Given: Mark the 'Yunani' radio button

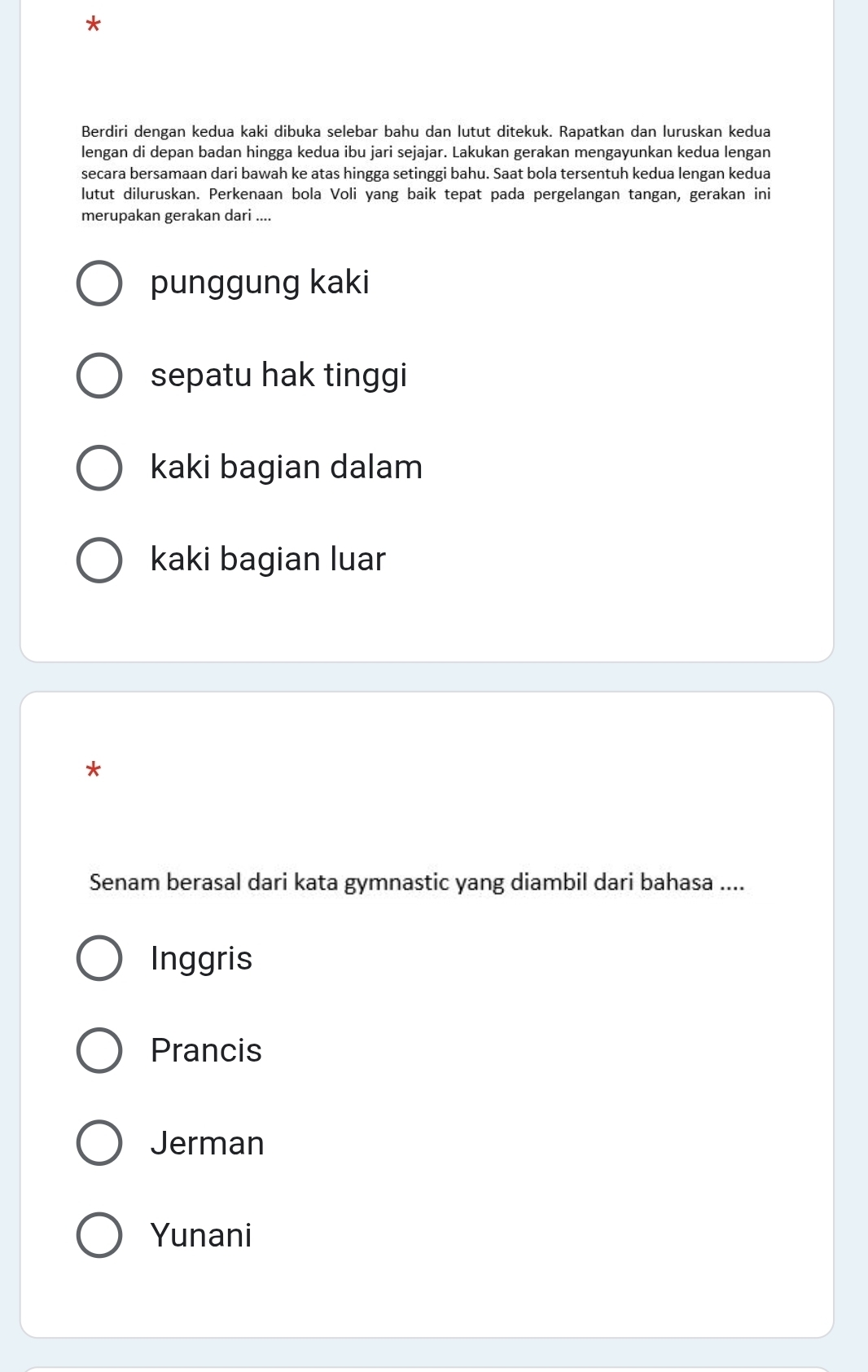Looking at the screenshot, I should pyautogui.click(x=99, y=1235).
